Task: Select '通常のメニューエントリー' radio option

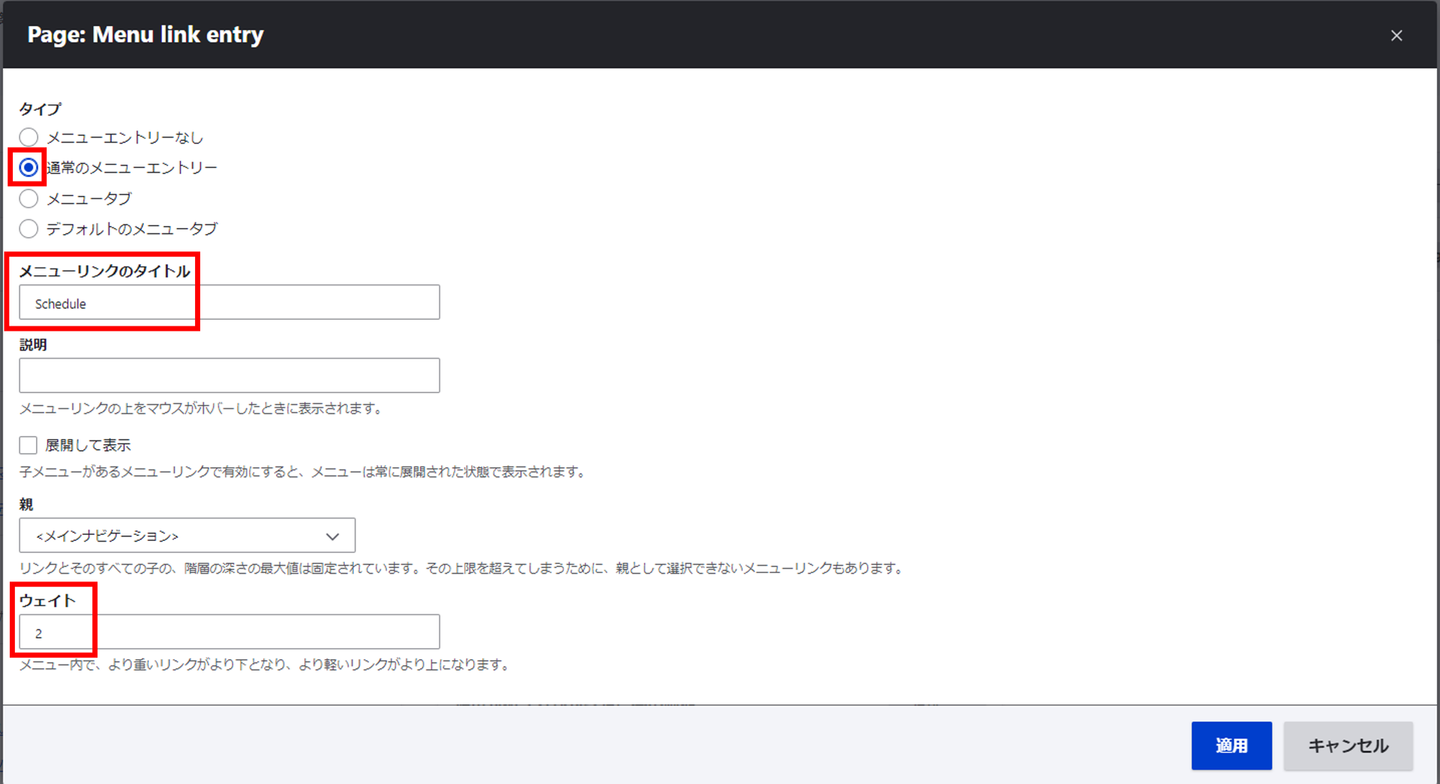Action: pyautogui.click(x=29, y=167)
